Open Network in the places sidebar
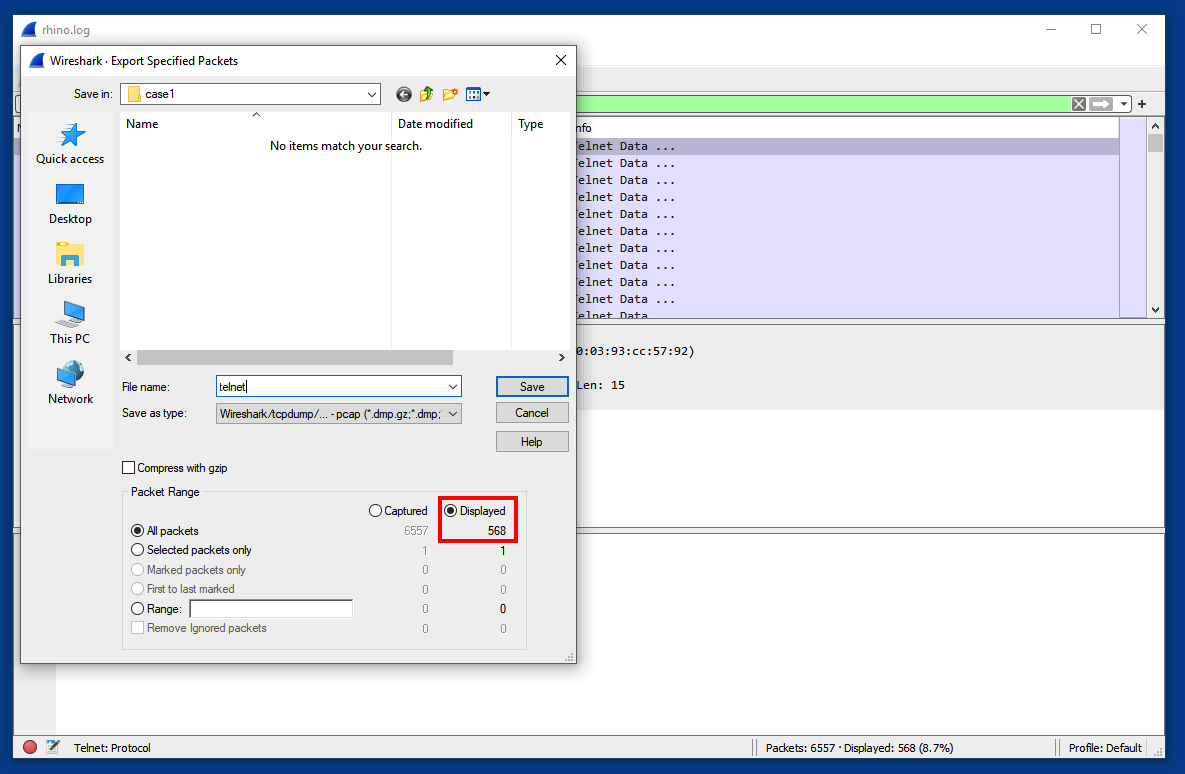The height and width of the screenshot is (774, 1185). pyautogui.click(x=70, y=383)
